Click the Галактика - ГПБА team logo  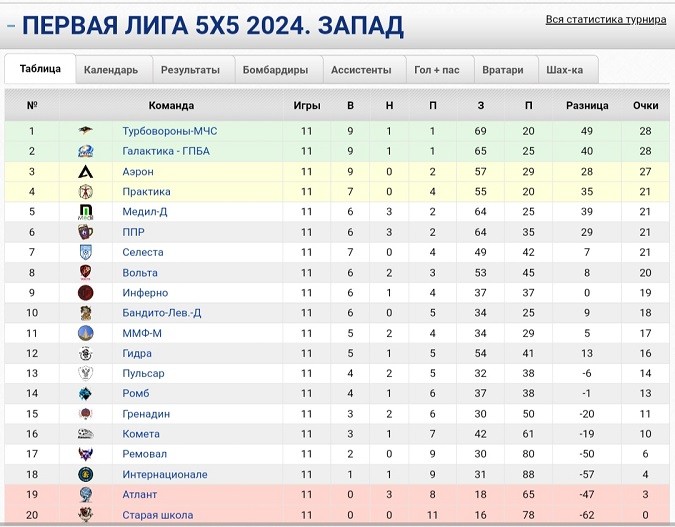[x=85, y=151]
